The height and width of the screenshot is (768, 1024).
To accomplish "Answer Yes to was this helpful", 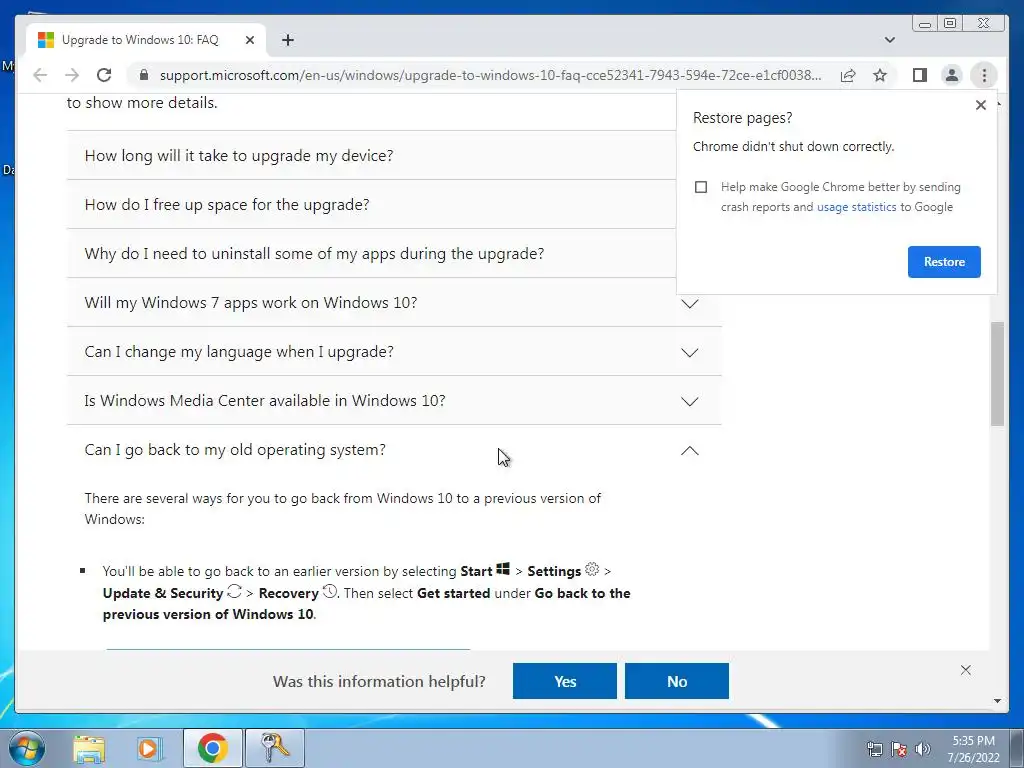I will pyautogui.click(x=565, y=681).
